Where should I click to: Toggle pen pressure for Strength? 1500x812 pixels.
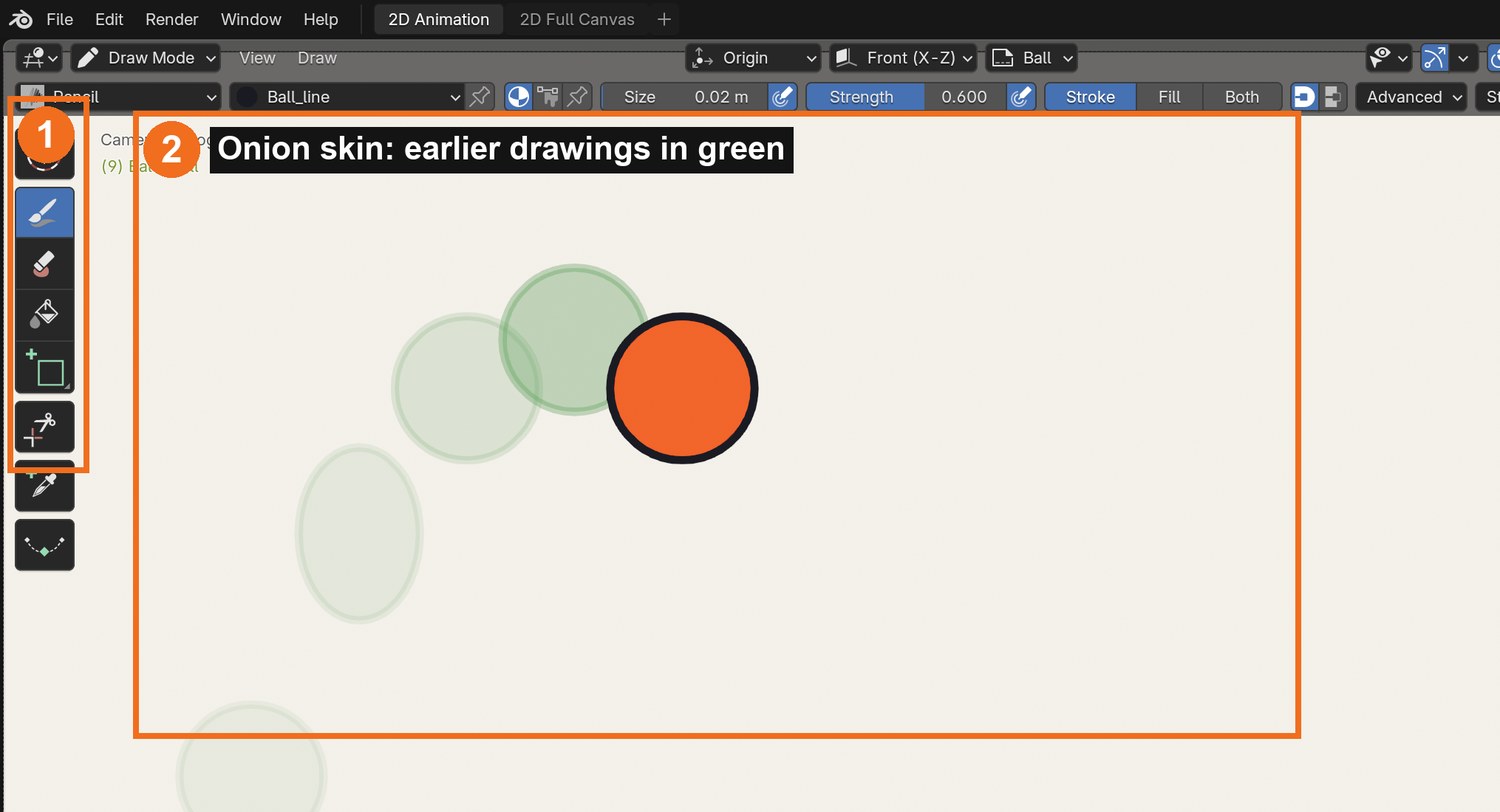(1020, 97)
